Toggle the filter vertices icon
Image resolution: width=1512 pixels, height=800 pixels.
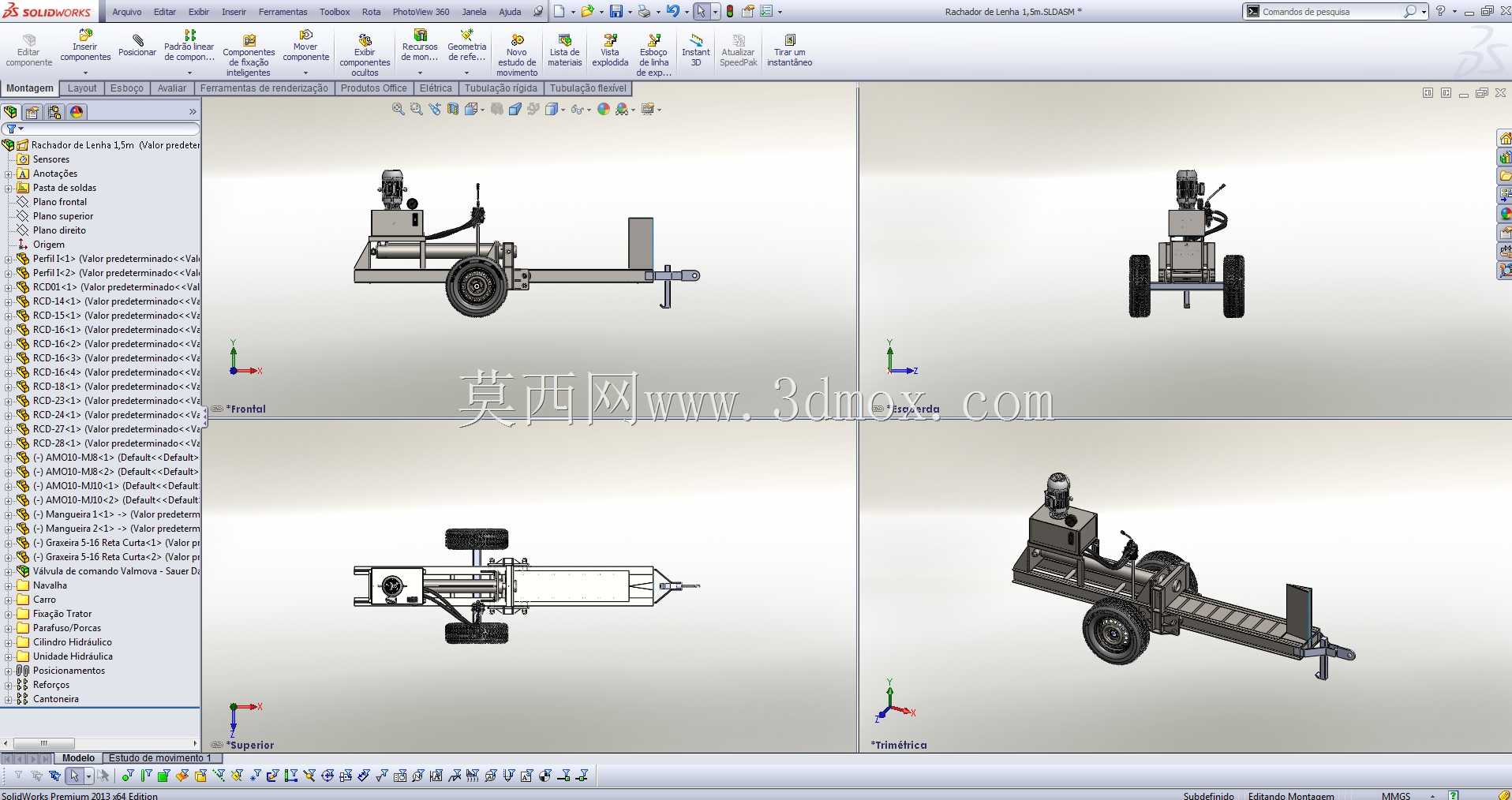(x=128, y=776)
